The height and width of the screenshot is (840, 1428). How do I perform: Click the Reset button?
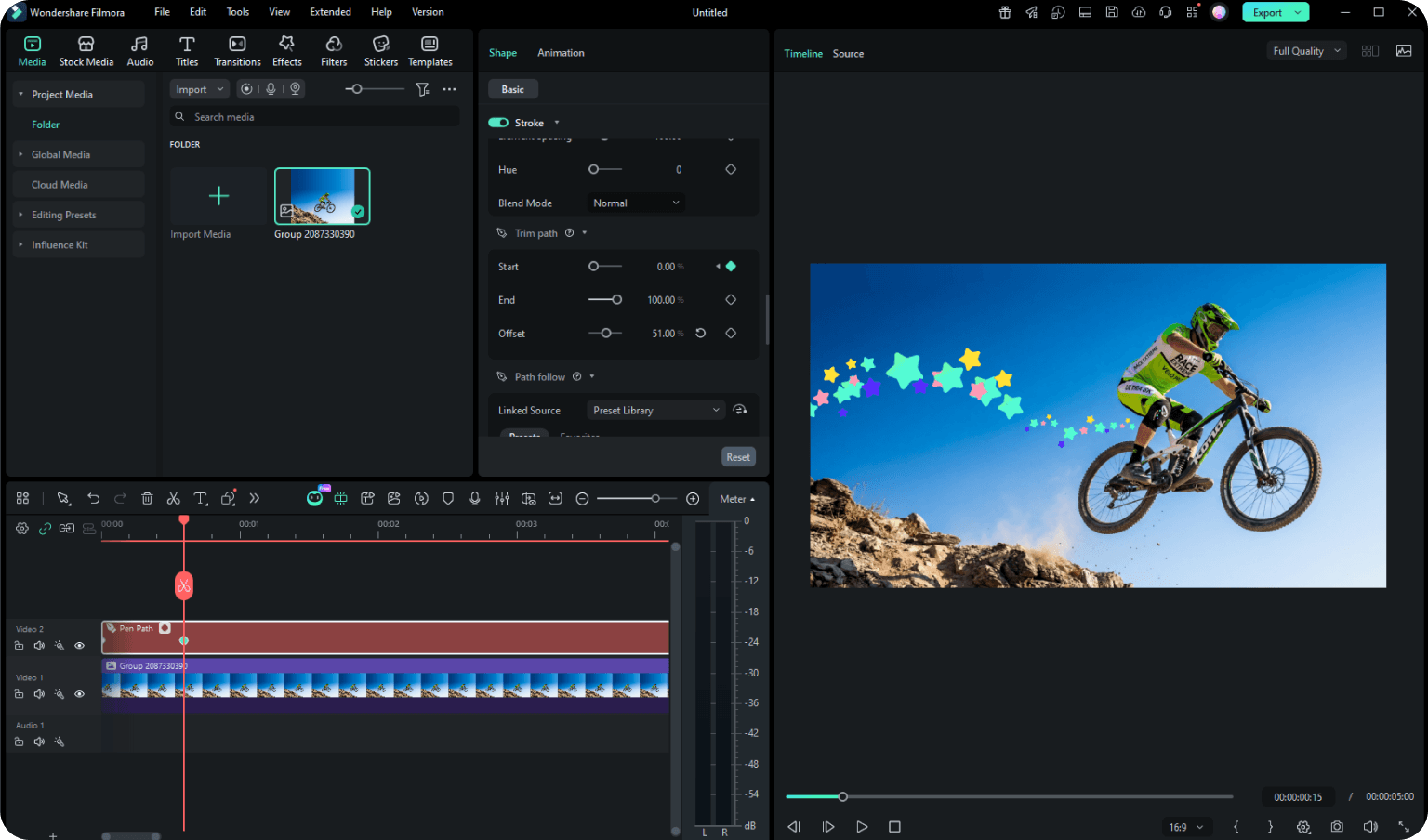tap(738, 457)
